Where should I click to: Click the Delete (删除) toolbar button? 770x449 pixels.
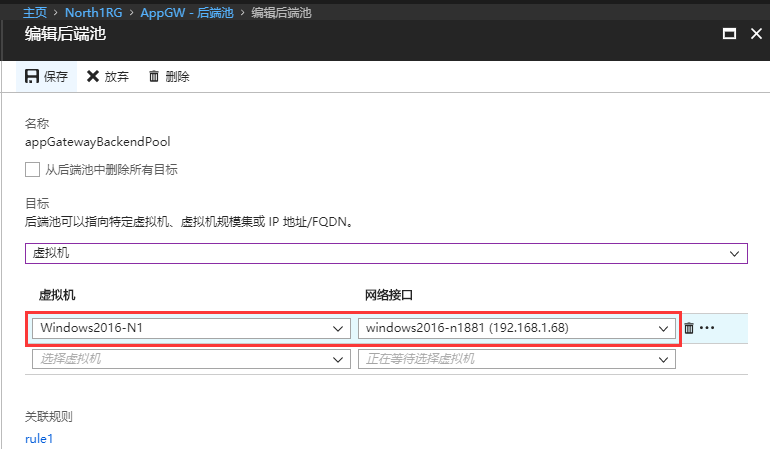tap(168, 77)
